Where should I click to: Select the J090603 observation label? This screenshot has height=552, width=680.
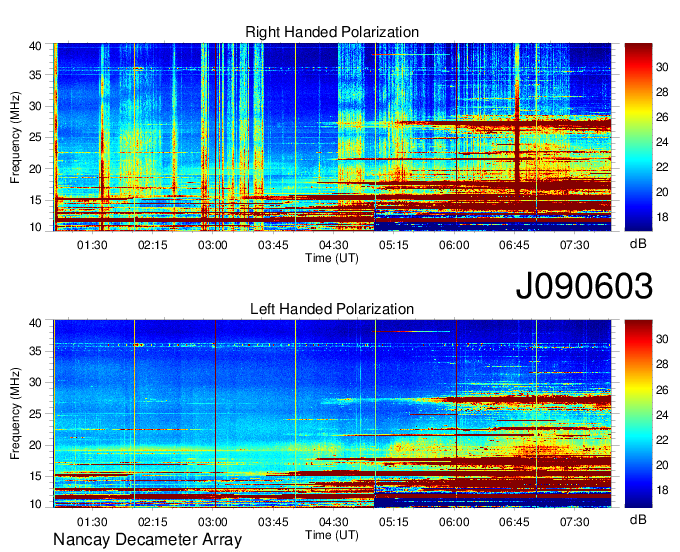coord(584,286)
